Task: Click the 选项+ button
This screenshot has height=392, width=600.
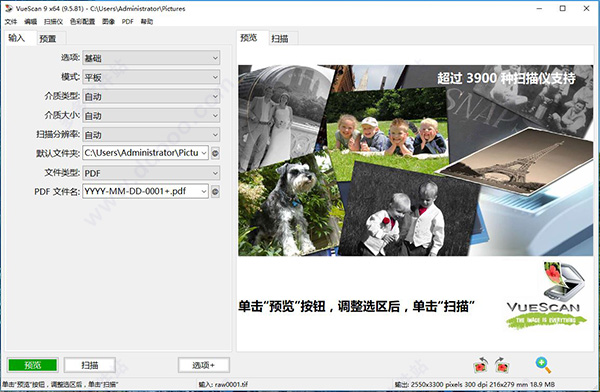Action: coord(204,365)
